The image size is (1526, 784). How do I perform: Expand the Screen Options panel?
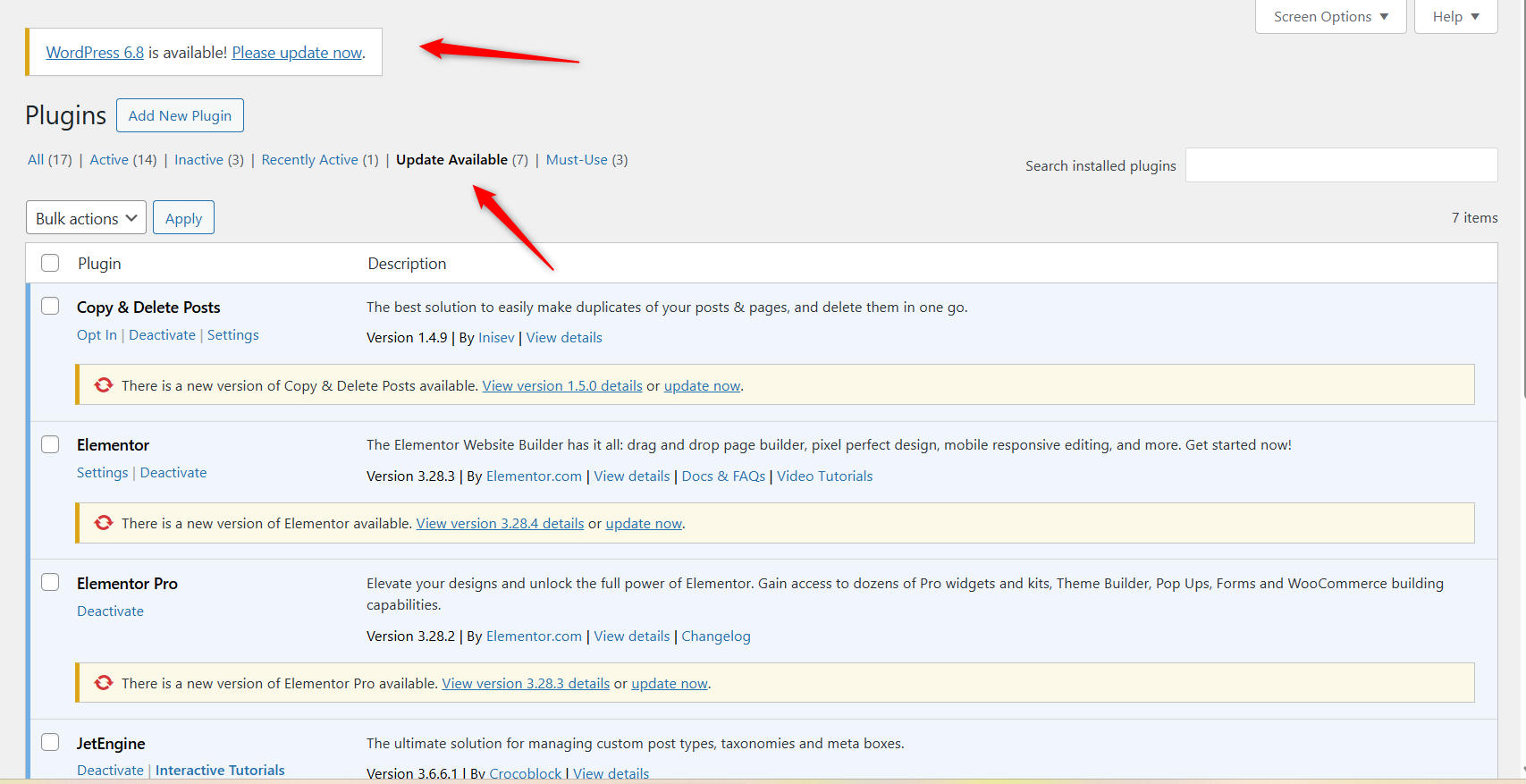(x=1330, y=17)
